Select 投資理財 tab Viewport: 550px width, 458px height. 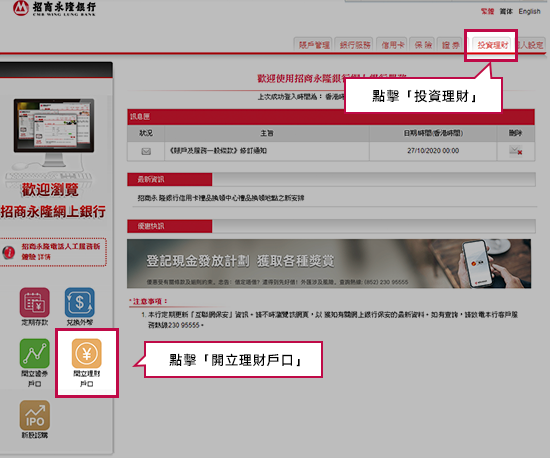(492, 45)
